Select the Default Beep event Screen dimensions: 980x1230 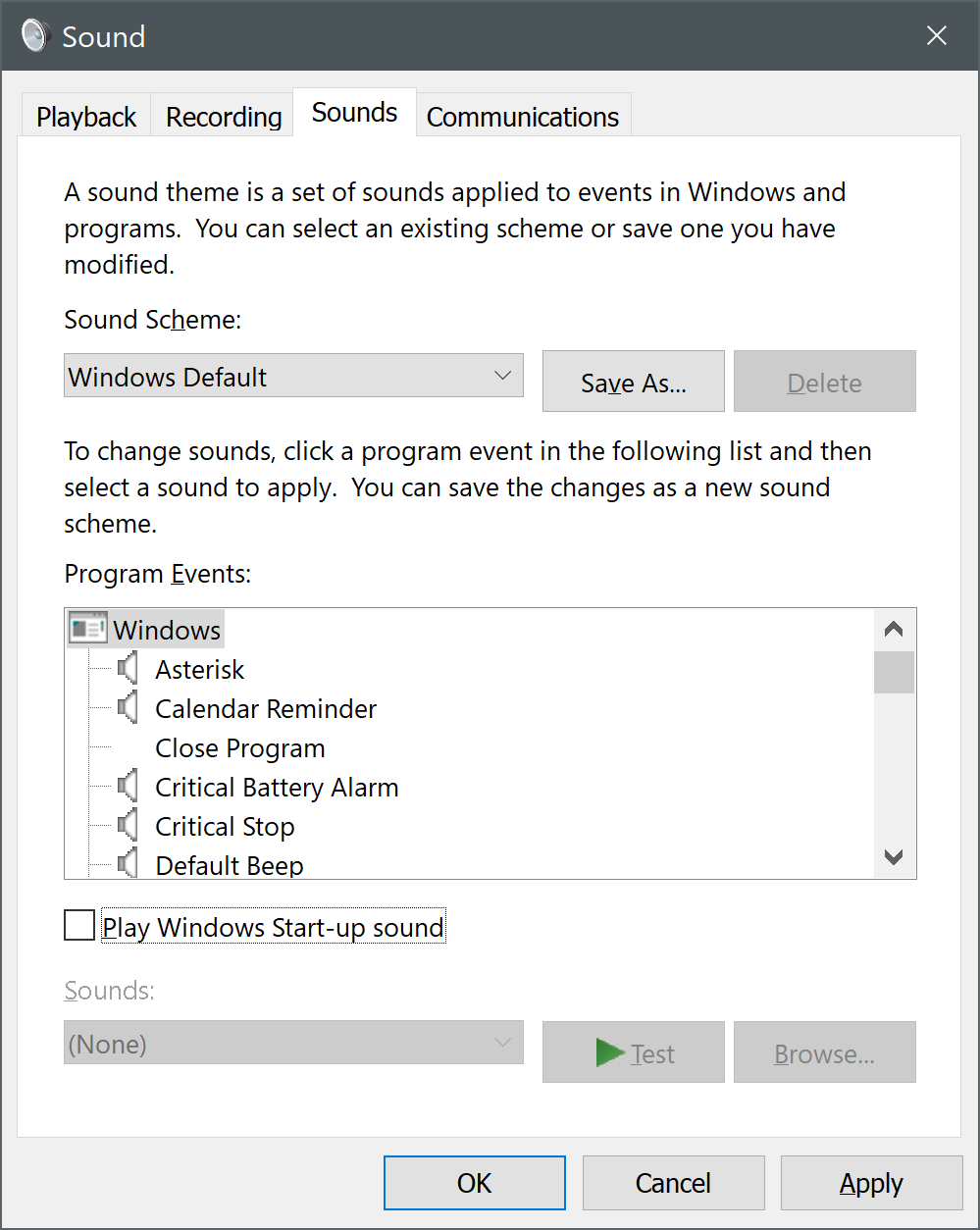(230, 864)
